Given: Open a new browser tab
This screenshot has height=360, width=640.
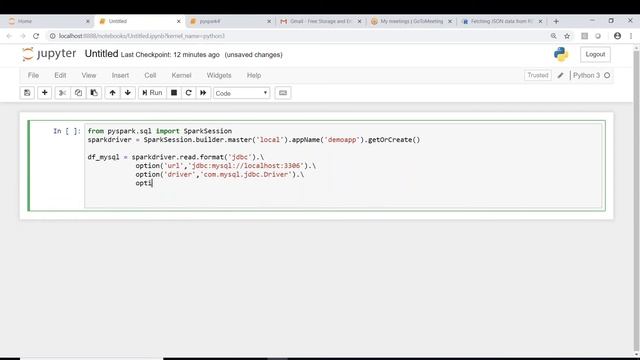Looking at the screenshot, I should point(556,21).
